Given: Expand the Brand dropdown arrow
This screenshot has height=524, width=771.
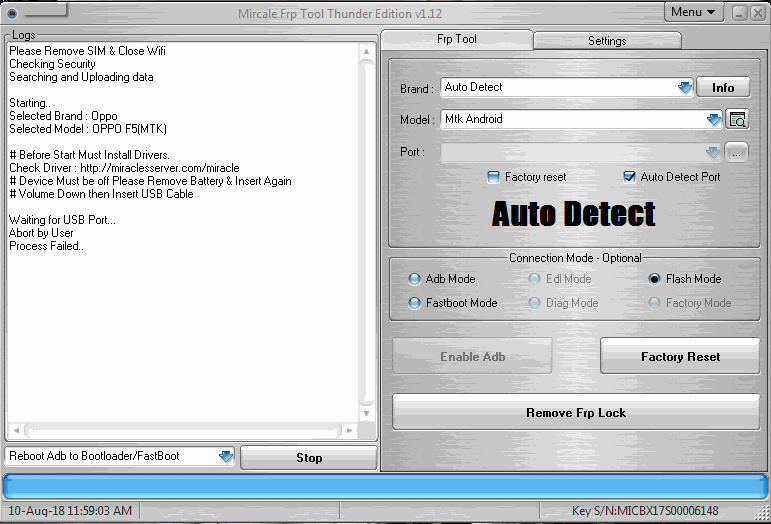Looking at the screenshot, I should tap(684, 87).
